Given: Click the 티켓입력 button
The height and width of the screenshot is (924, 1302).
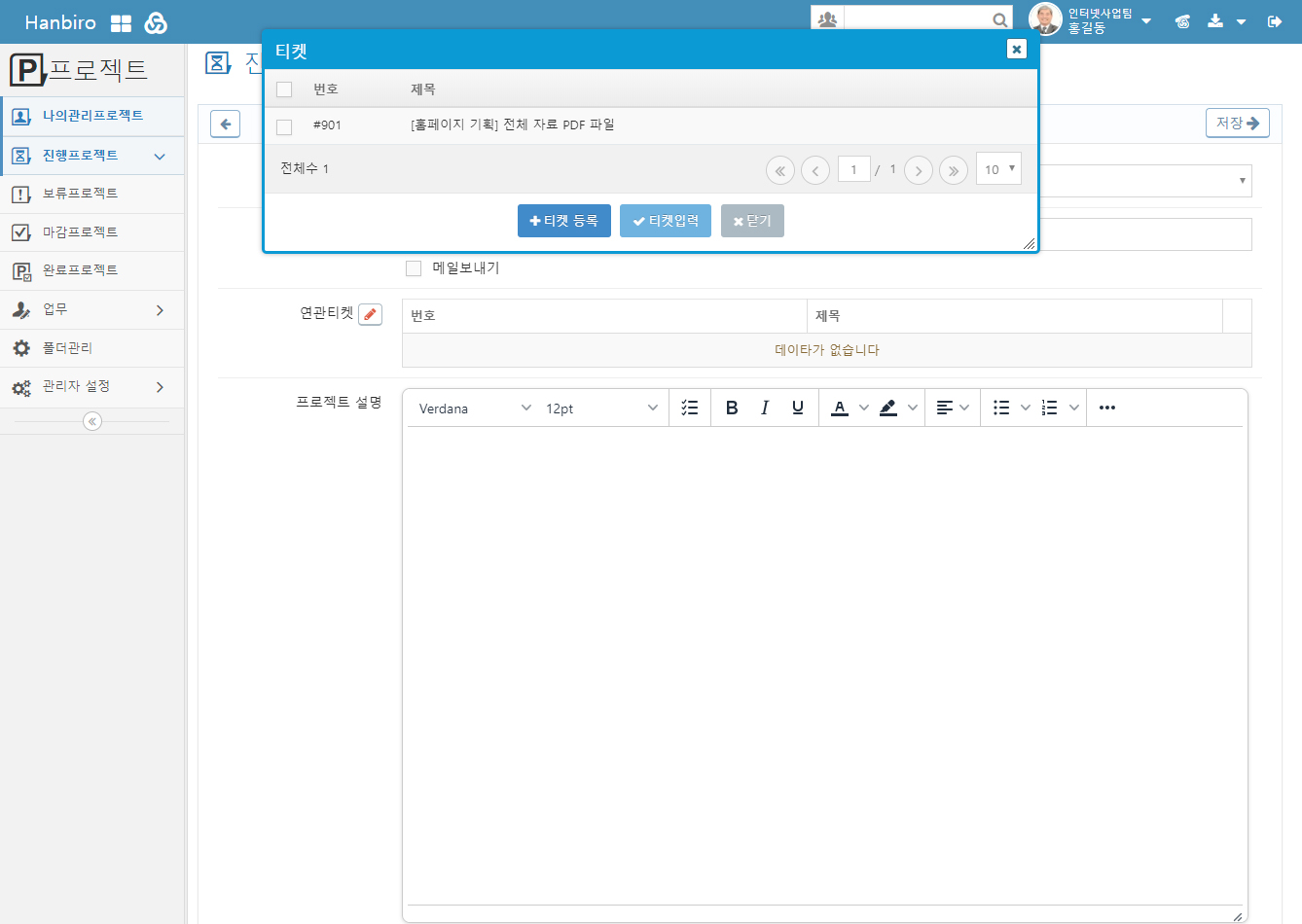Looking at the screenshot, I should pyautogui.click(x=666, y=221).
